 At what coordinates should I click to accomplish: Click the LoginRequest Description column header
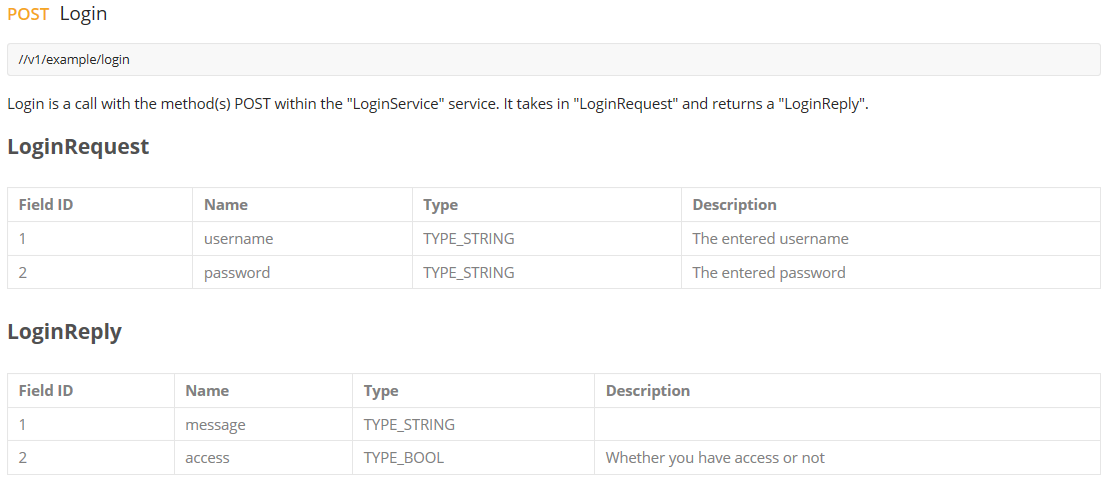(891, 205)
